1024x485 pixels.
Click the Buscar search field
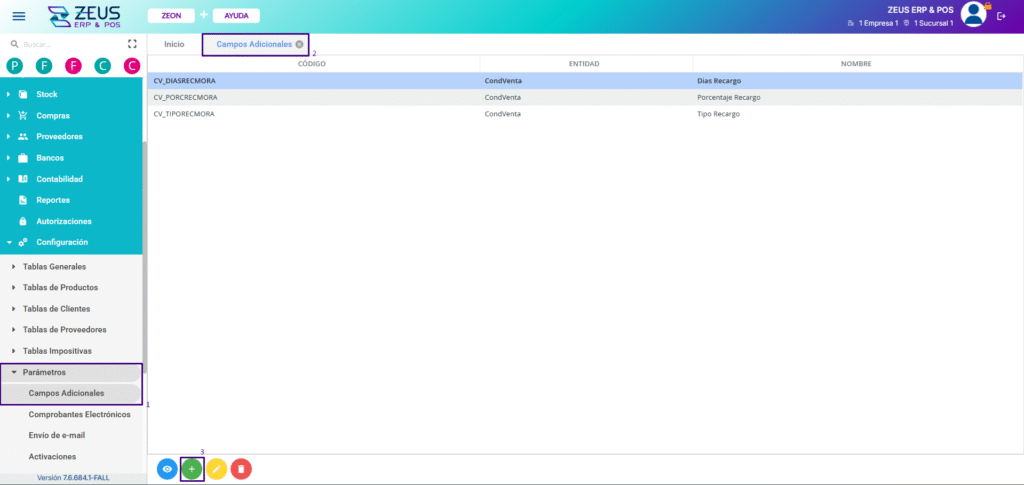click(65, 44)
